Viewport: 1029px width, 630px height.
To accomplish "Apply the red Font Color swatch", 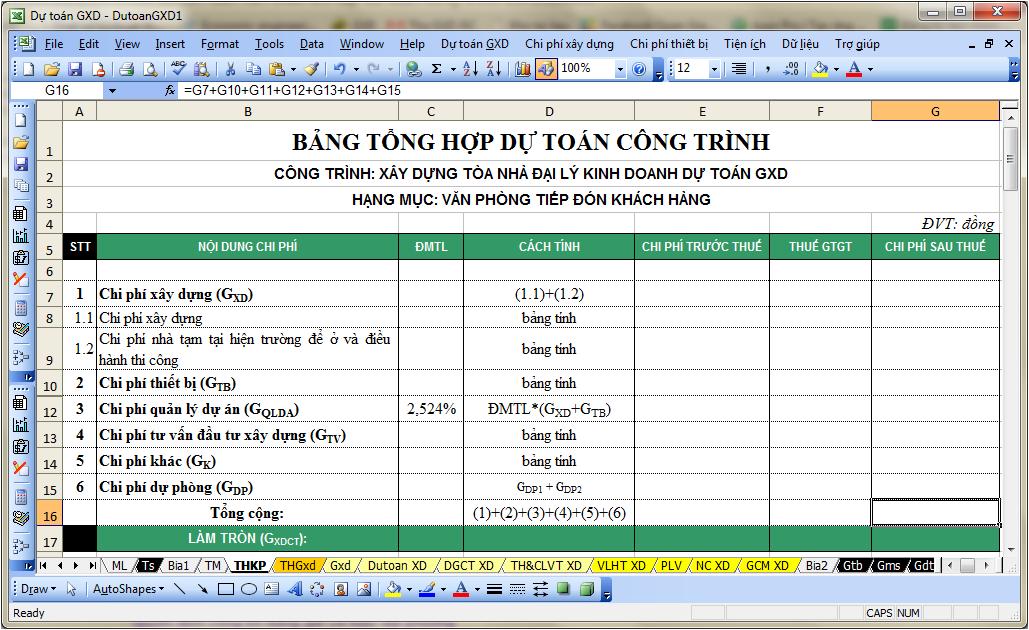I will (854, 69).
